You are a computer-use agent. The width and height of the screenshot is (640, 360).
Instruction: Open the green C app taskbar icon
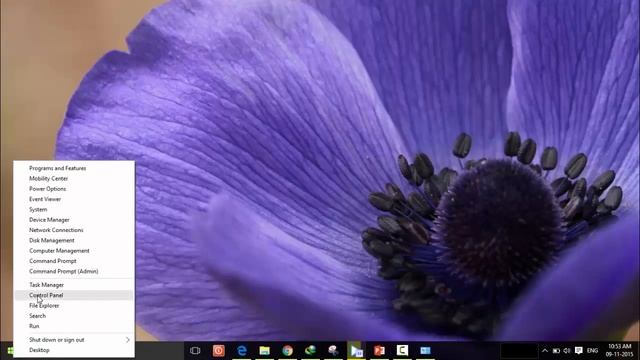coord(402,350)
